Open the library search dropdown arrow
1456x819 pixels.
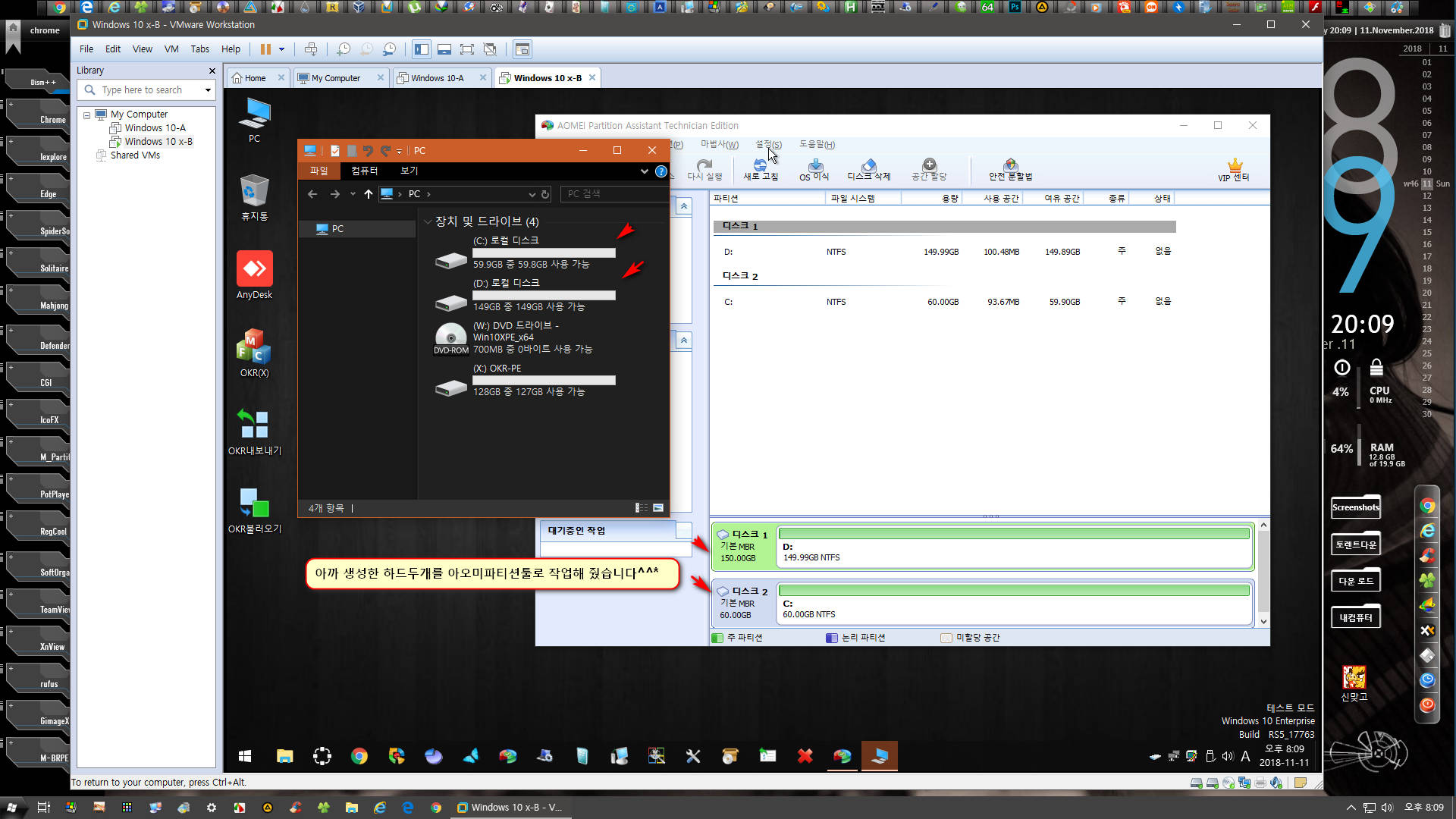point(208,90)
